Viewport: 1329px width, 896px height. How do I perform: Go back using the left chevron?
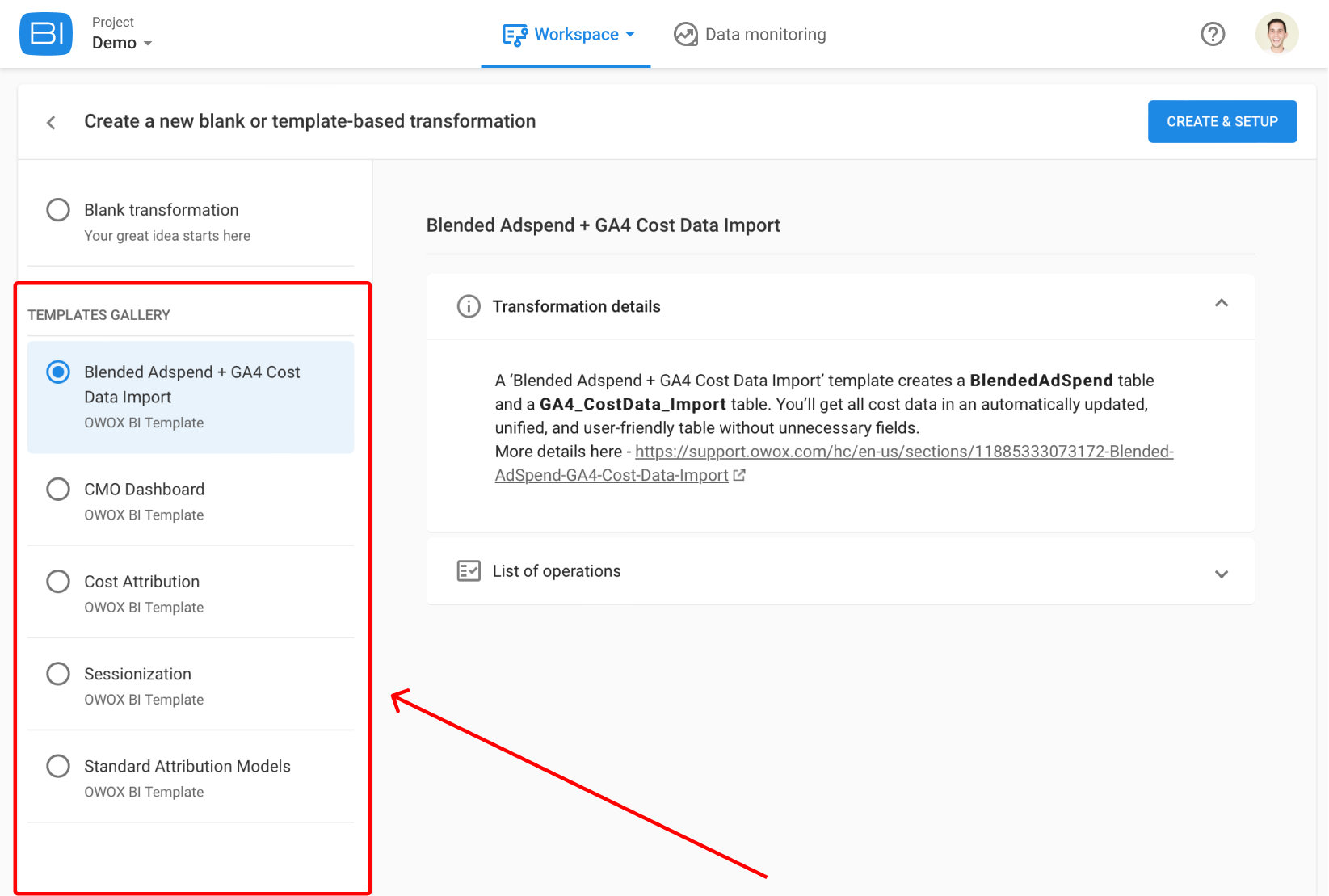[51, 122]
